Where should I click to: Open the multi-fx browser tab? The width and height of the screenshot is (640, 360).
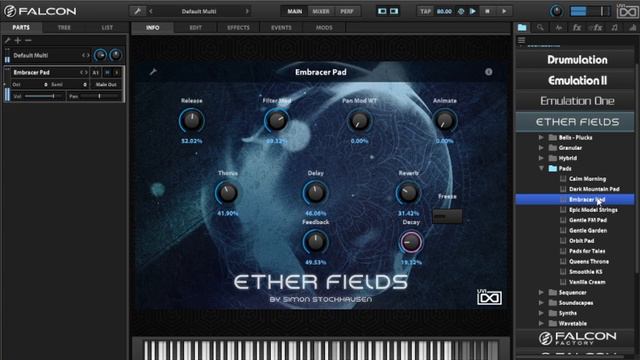(596, 27)
